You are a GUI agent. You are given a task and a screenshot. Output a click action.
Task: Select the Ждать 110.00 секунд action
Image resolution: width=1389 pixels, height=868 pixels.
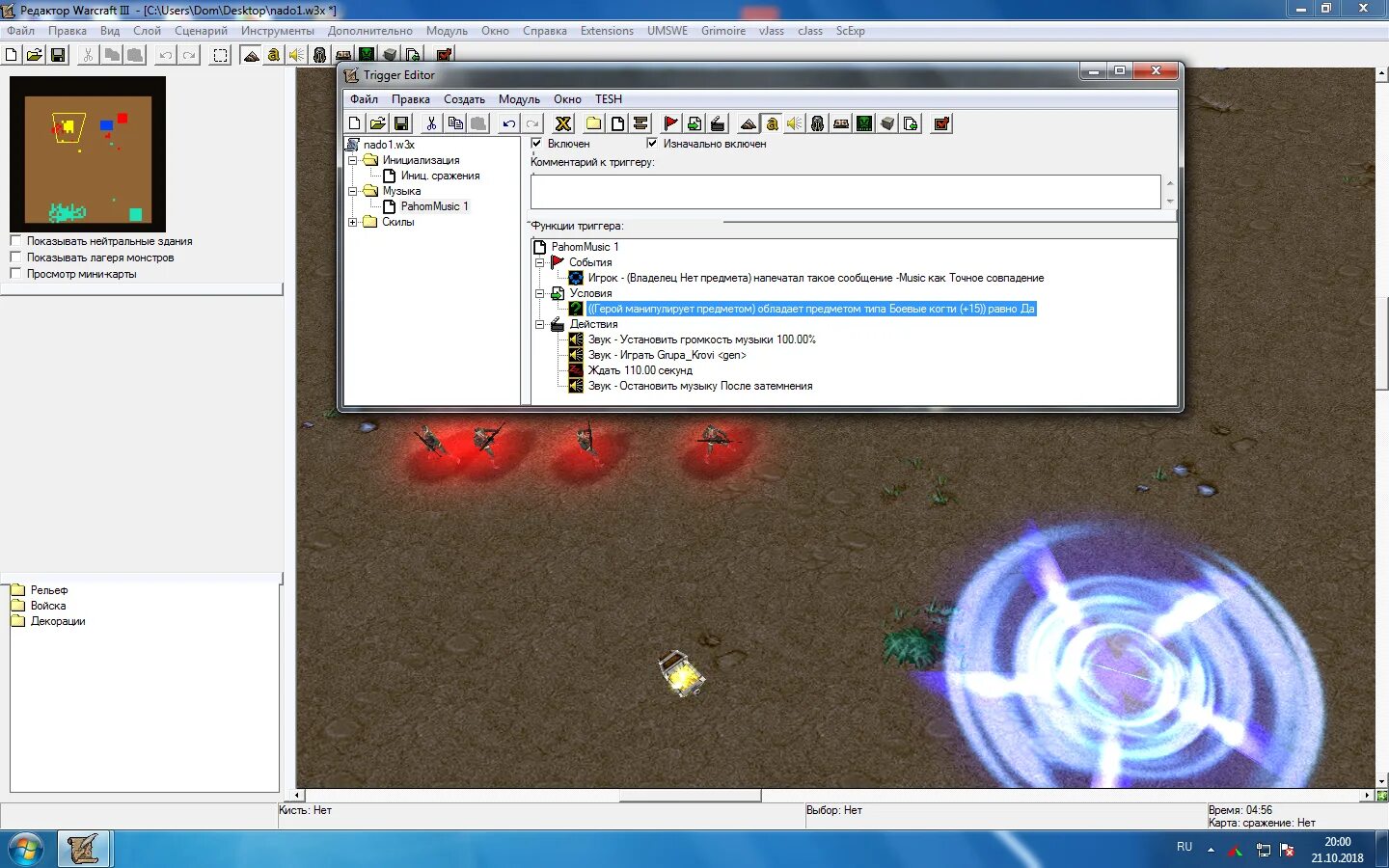tap(640, 370)
